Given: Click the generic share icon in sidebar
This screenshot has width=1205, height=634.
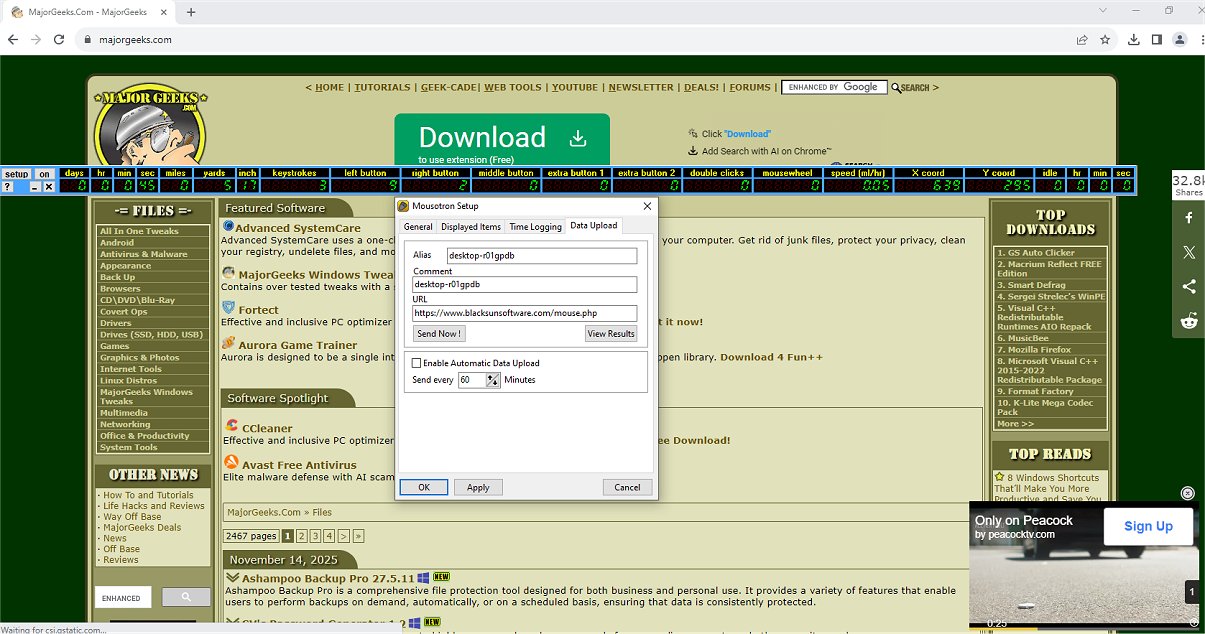Looking at the screenshot, I should [x=1189, y=286].
